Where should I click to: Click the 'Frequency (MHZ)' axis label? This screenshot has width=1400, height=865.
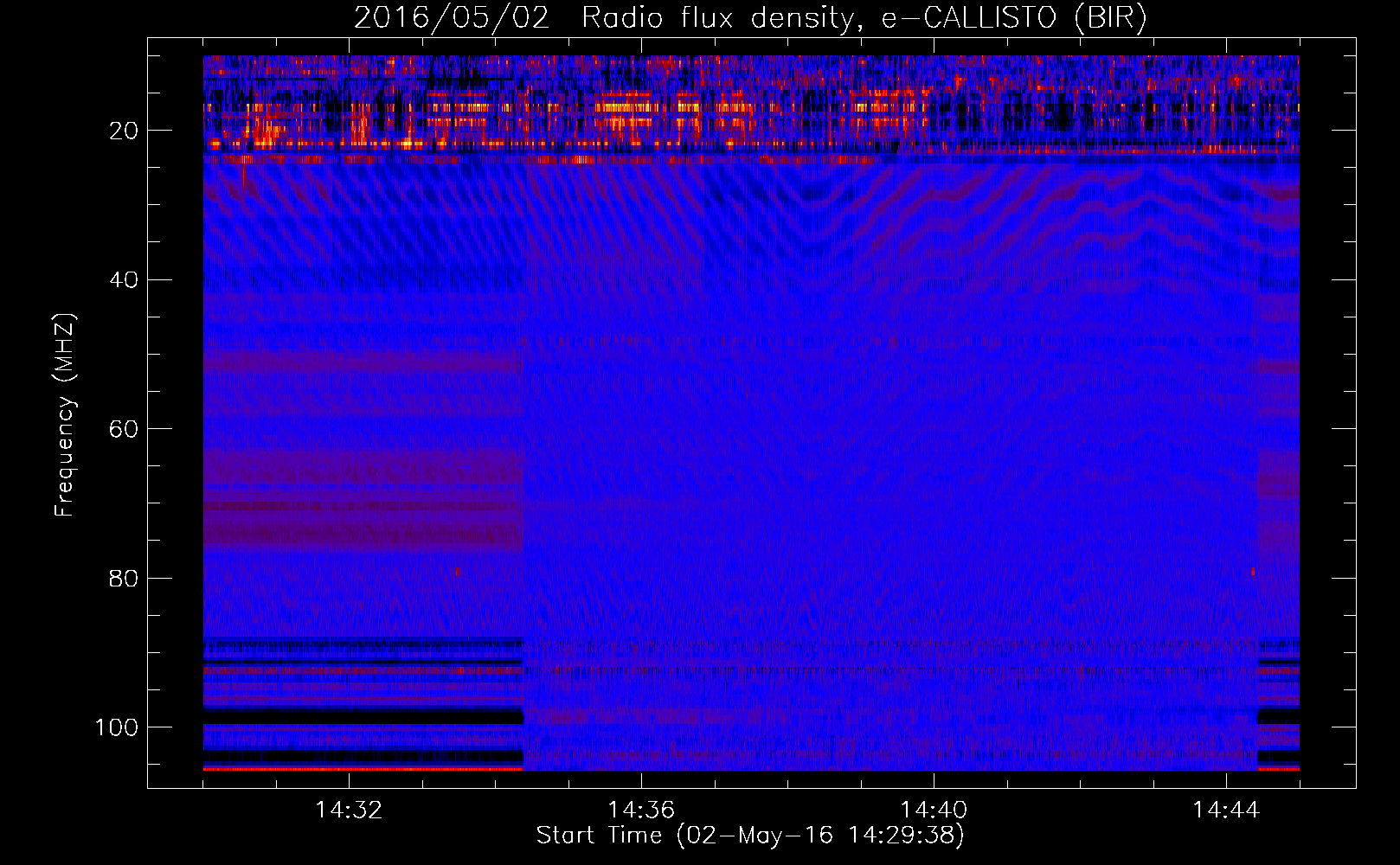click(65, 415)
